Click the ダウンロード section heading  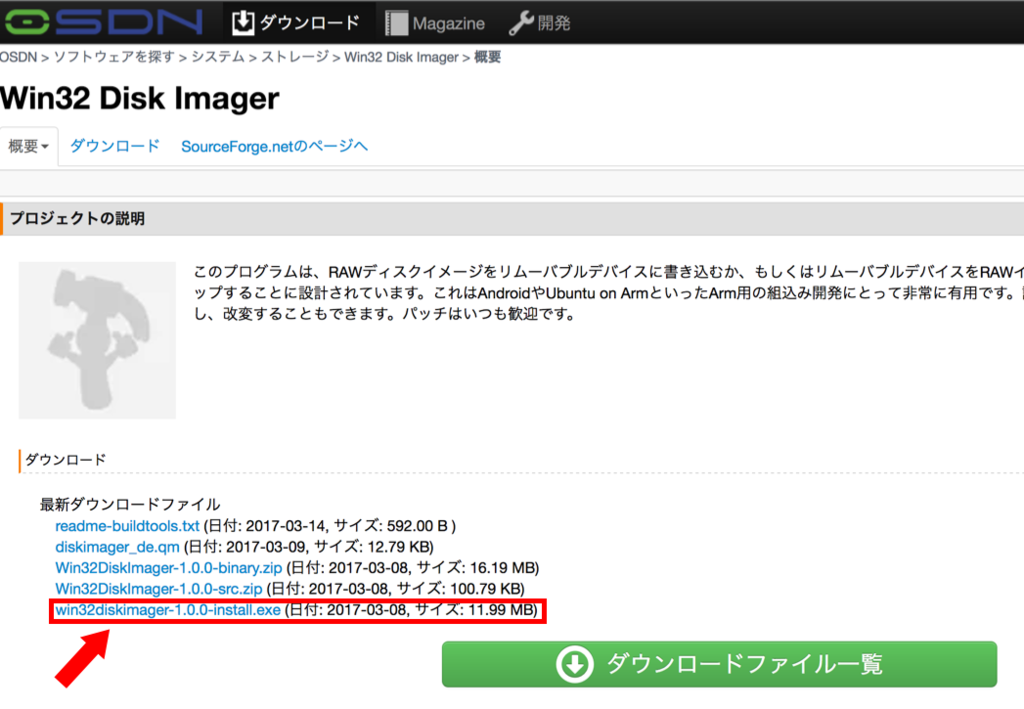65,460
